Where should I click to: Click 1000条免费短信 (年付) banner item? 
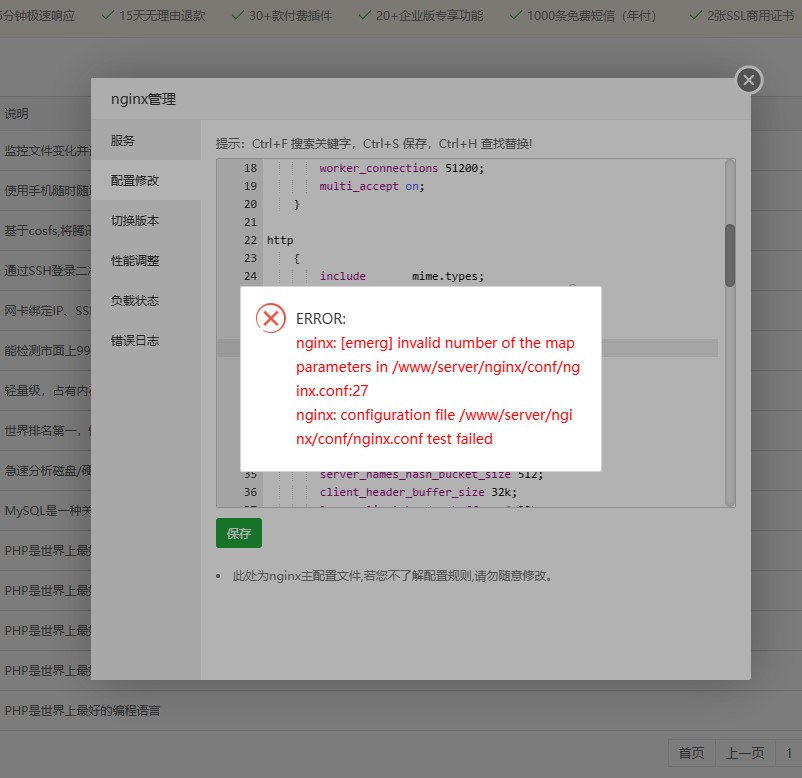click(x=583, y=16)
